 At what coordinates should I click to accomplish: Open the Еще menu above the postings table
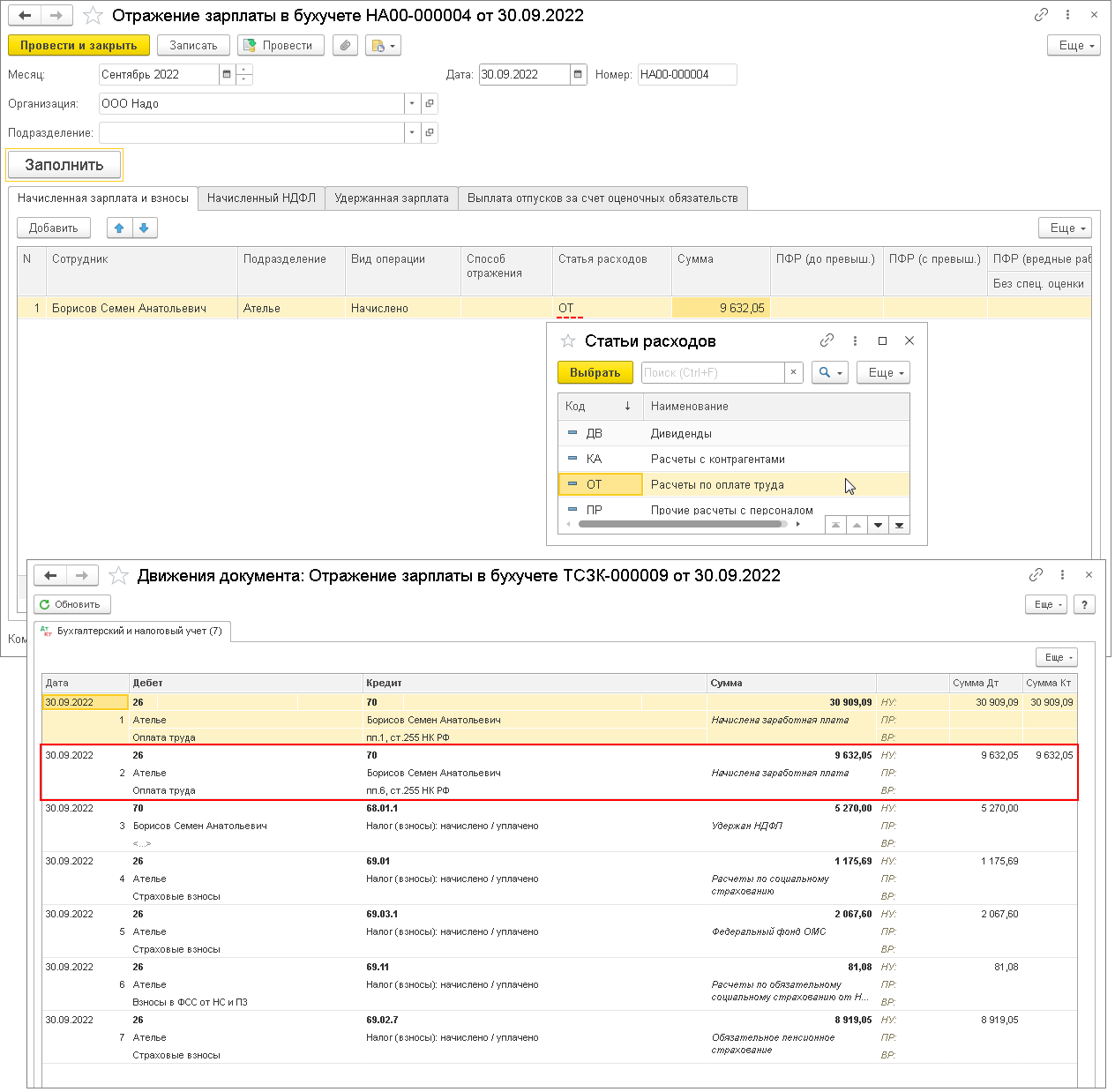pos(1056,657)
